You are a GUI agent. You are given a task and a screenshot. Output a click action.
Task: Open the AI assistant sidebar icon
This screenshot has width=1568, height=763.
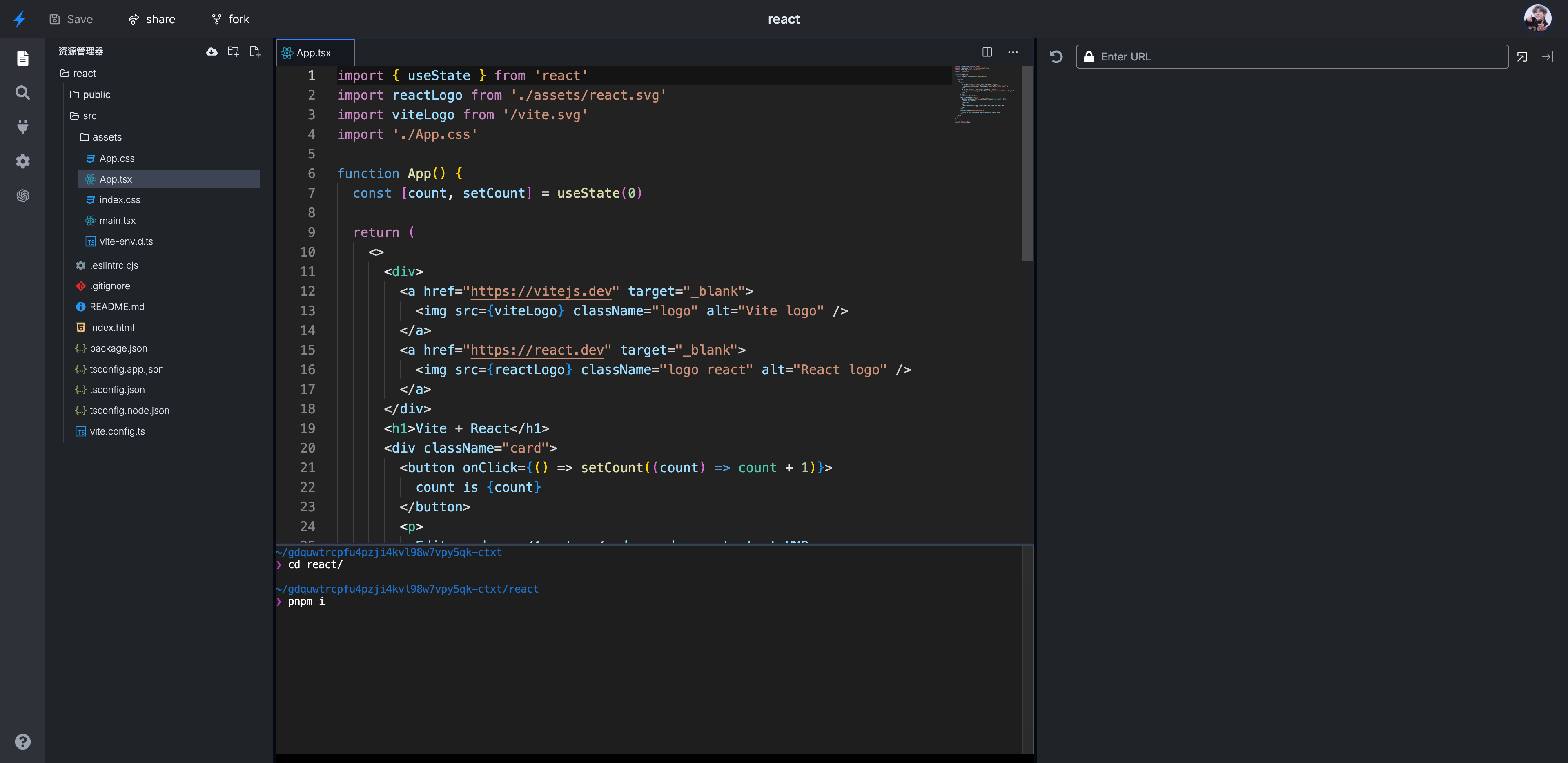[22, 196]
